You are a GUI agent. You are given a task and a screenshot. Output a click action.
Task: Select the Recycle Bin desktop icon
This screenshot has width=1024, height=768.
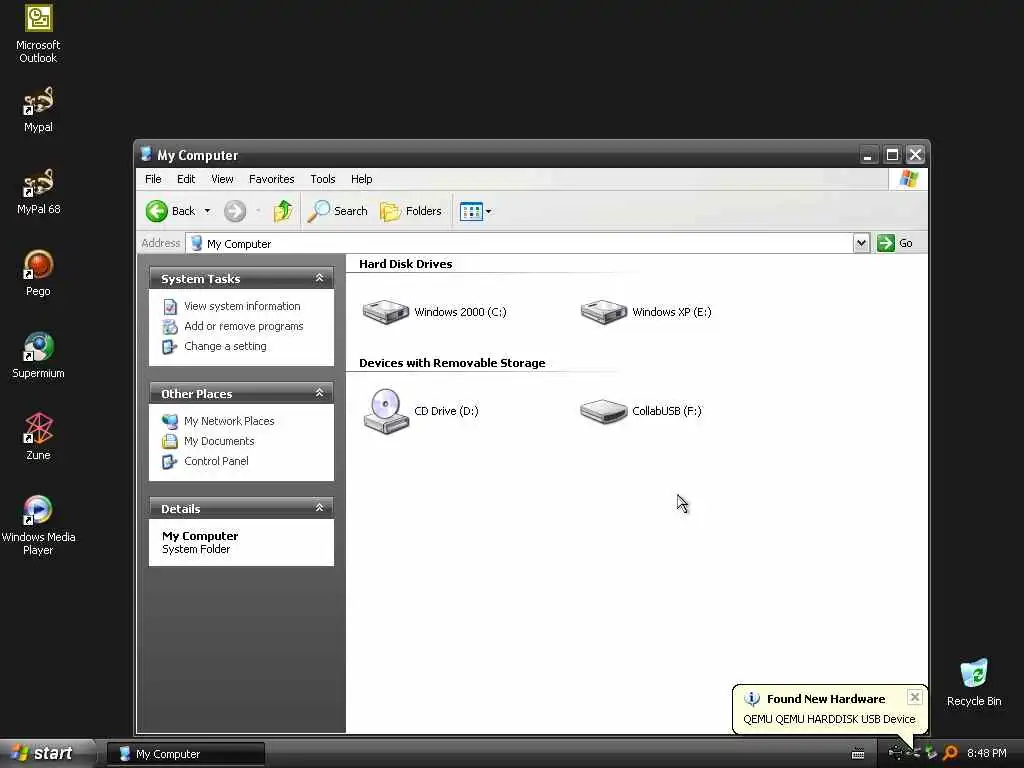click(x=974, y=682)
